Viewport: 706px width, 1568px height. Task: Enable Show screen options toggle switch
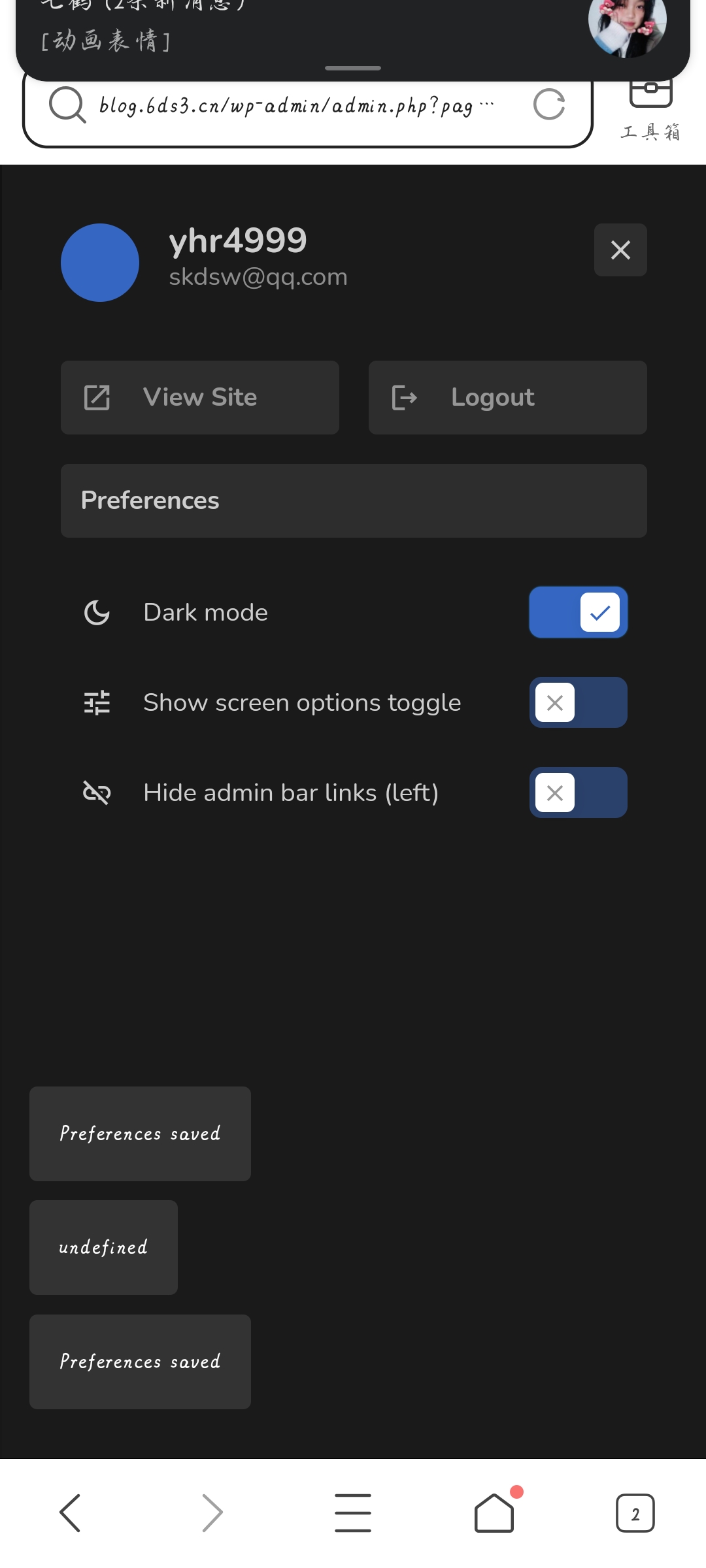[578, 702]
